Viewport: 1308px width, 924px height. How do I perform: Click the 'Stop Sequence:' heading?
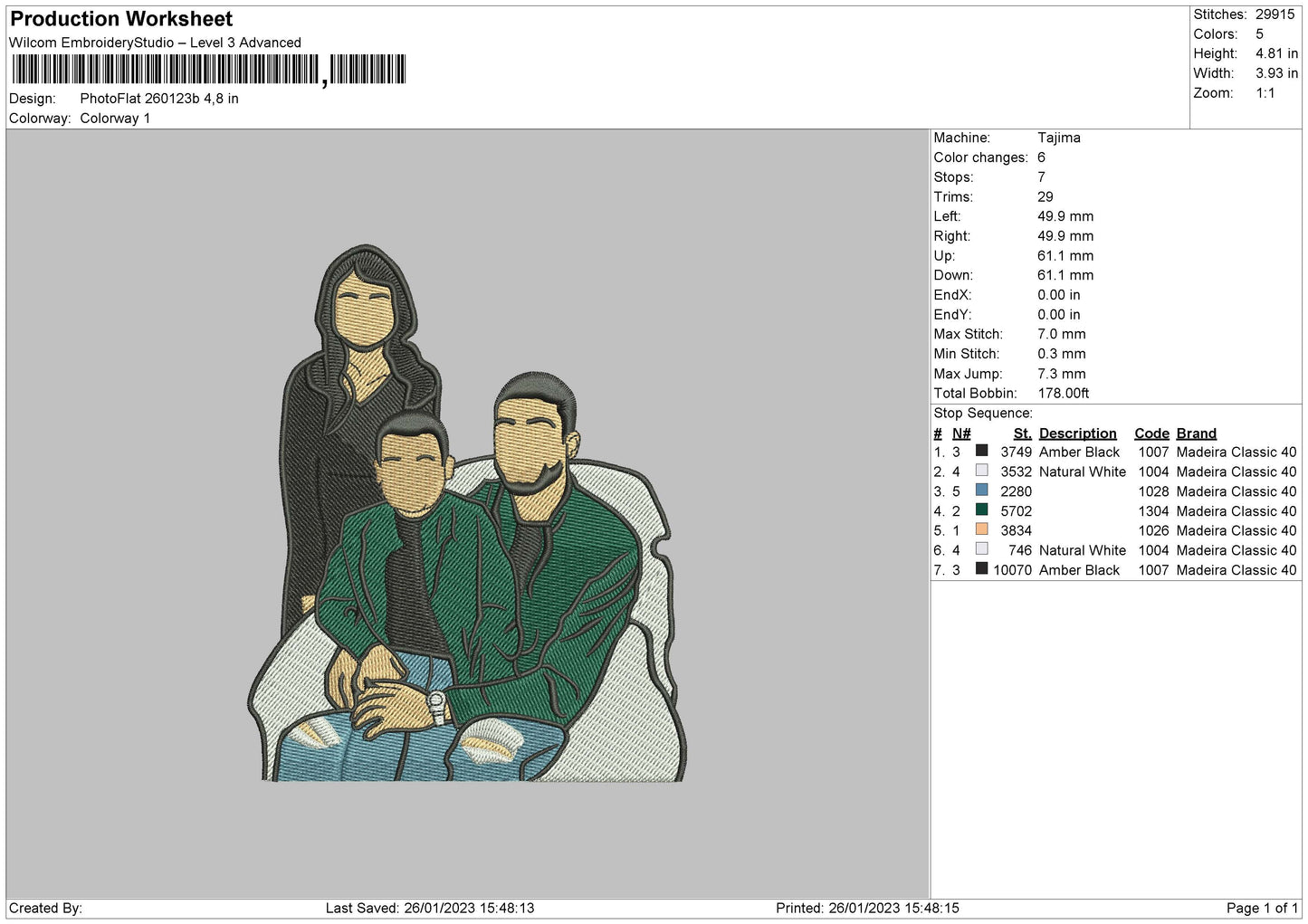(x=983, y=414)
